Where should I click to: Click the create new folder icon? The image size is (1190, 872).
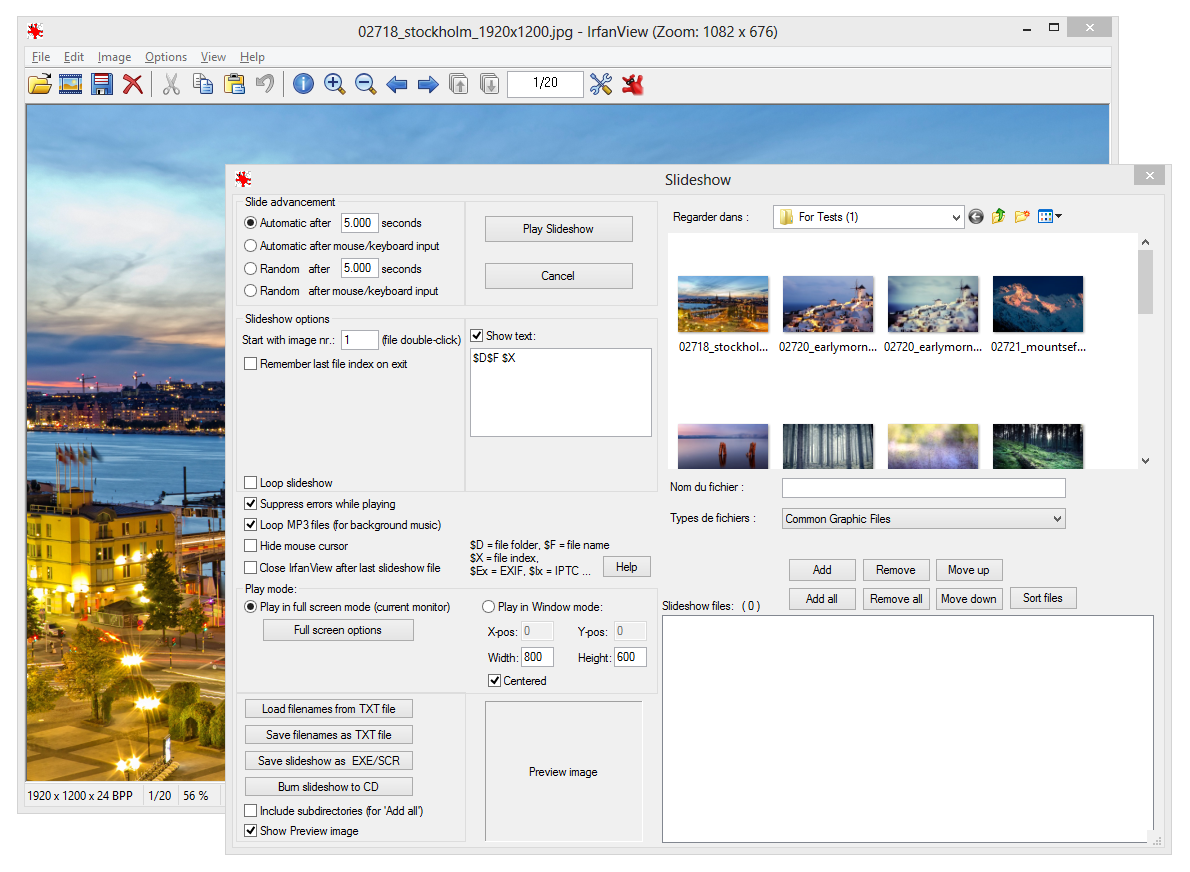click(x=1022, y=216)
